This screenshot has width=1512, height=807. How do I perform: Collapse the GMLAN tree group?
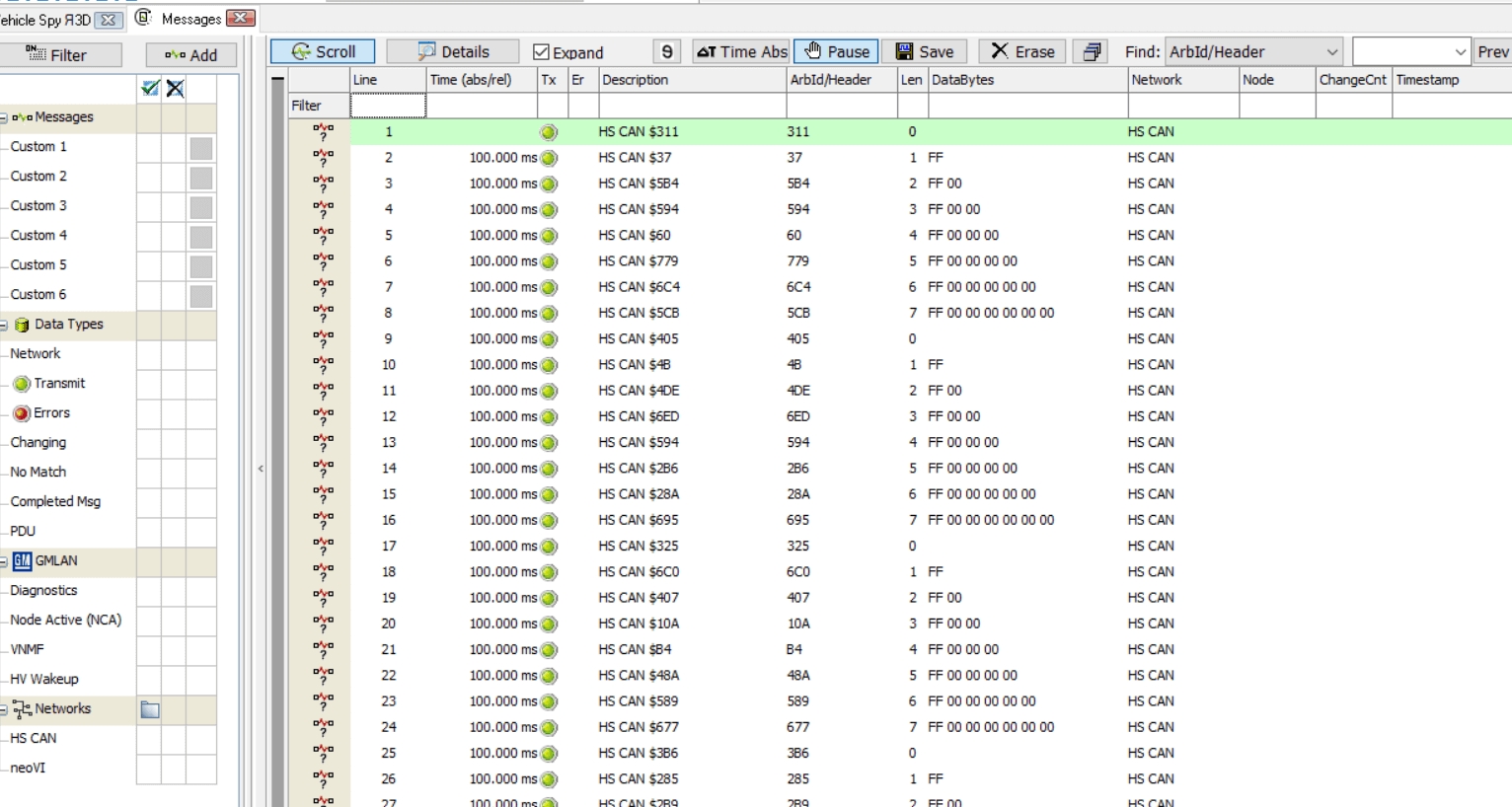(x=4, y=561)
